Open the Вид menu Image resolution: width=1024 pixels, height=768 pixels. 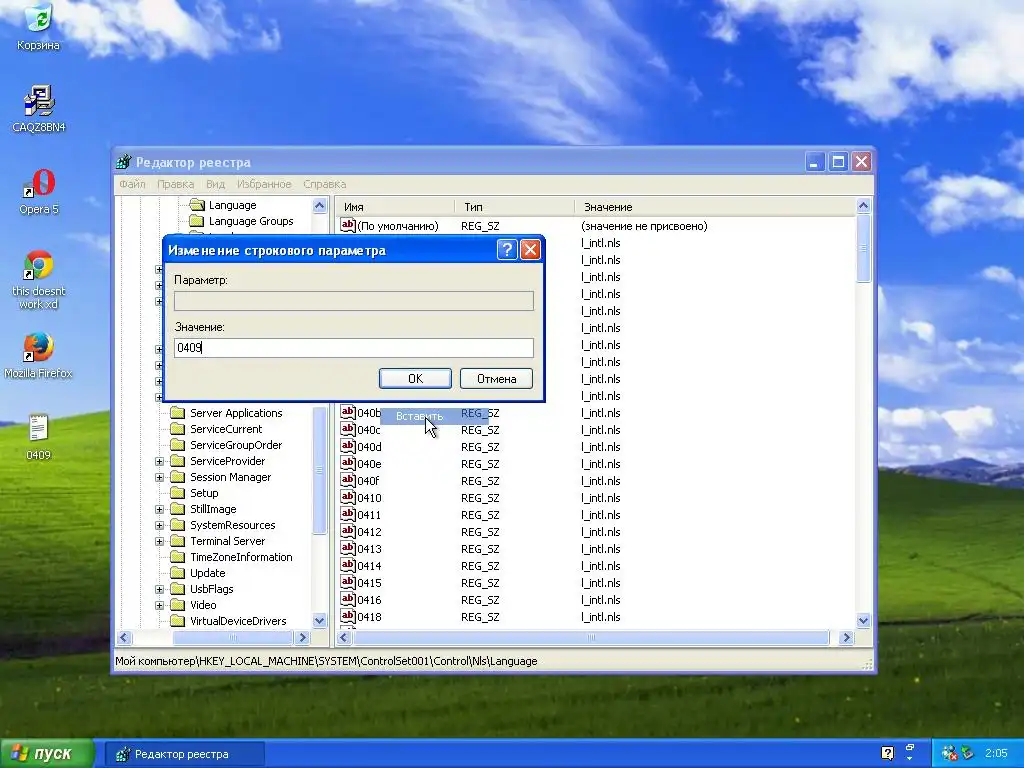coord(216,184)
